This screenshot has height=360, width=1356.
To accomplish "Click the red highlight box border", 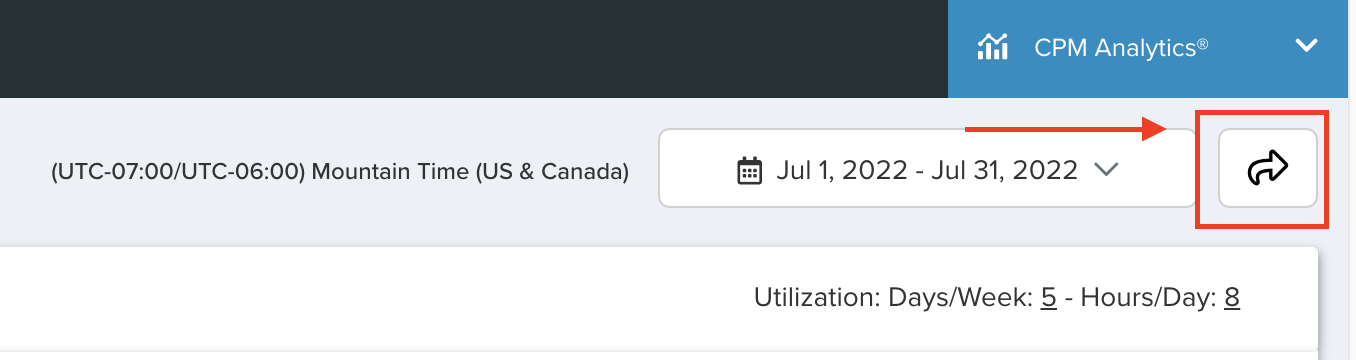I will tap(1262, 112).
